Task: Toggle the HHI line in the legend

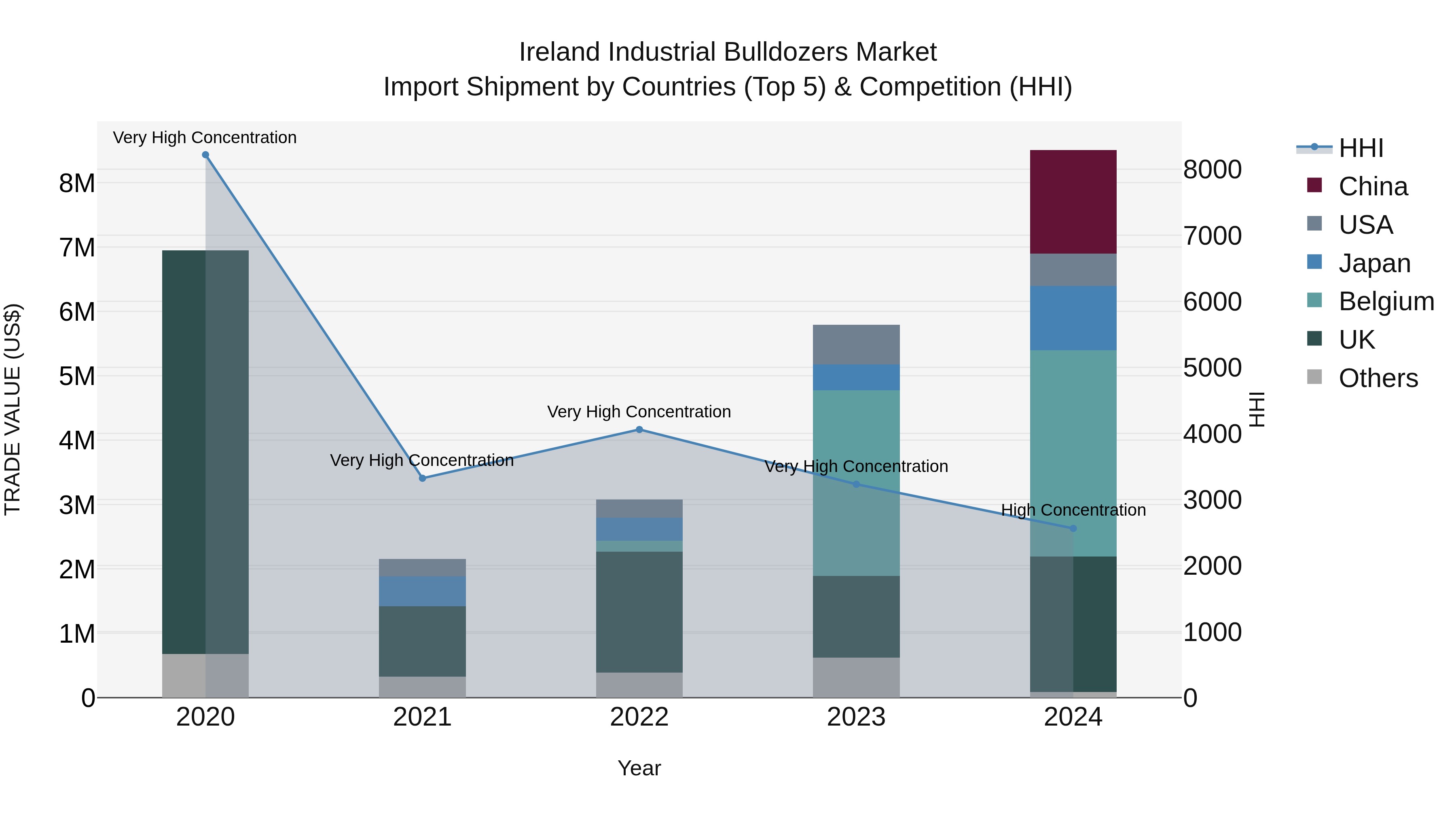Action: pyautogui.click(x=1340, y=148)
